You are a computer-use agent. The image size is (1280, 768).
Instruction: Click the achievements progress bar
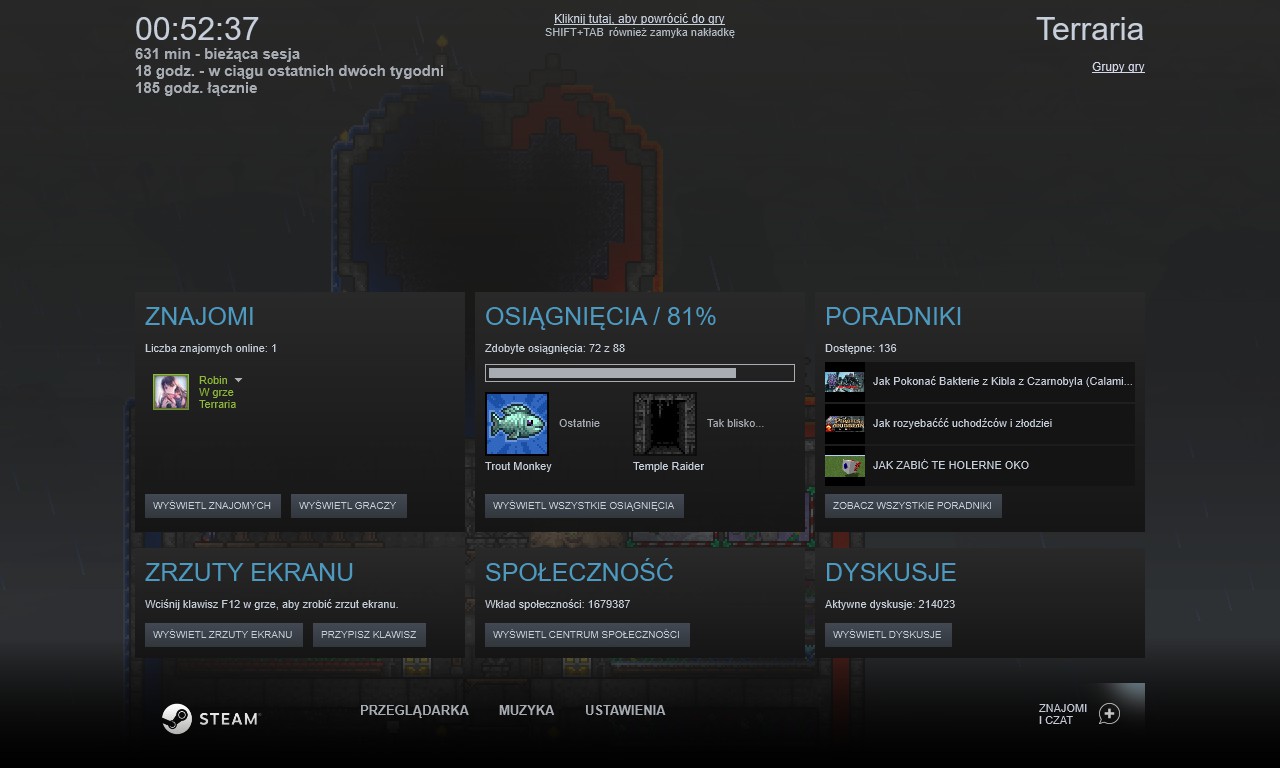(x=640, y=373)
